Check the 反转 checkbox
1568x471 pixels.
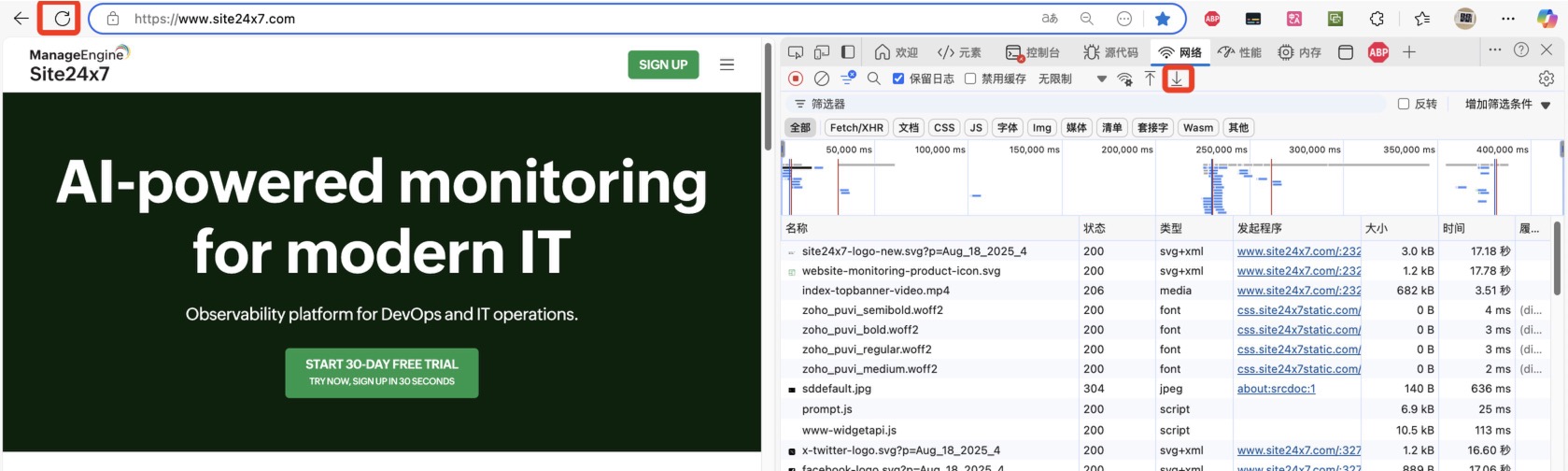[1403, 104]
